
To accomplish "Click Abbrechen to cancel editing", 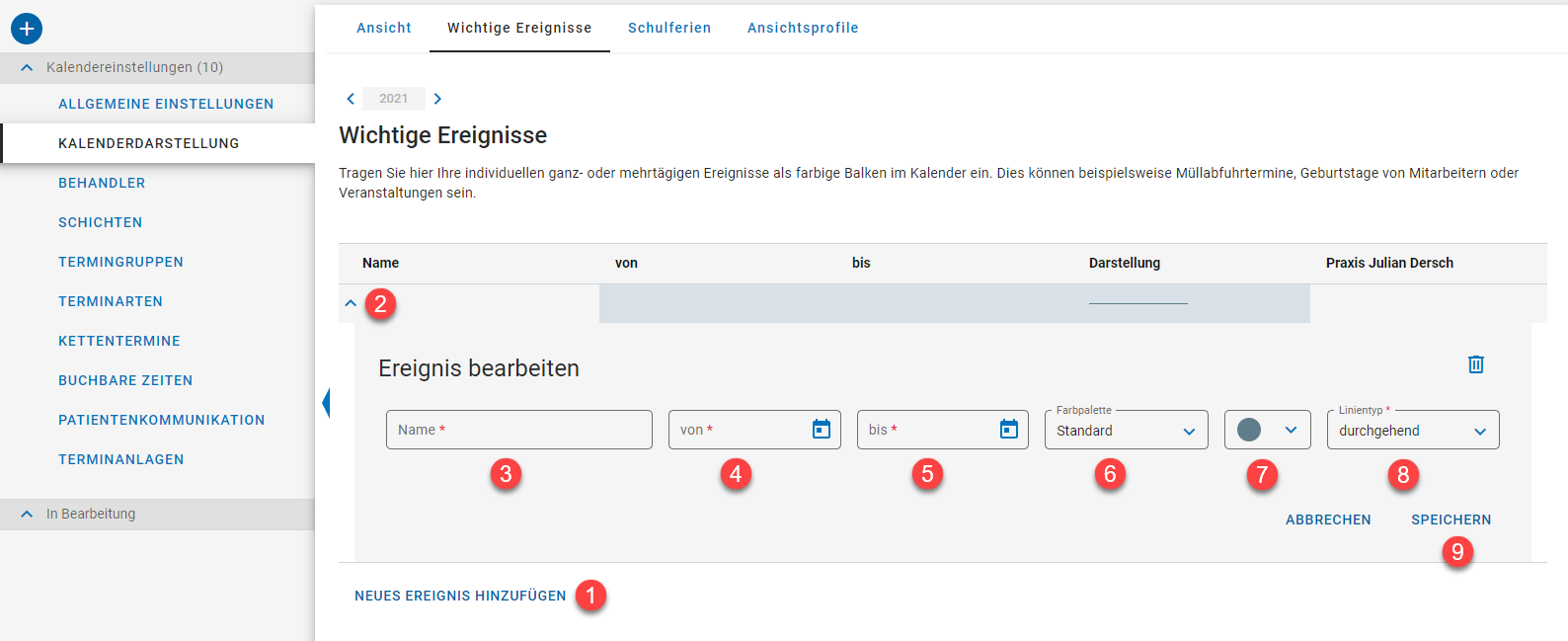I will (x=1327, y=520).
